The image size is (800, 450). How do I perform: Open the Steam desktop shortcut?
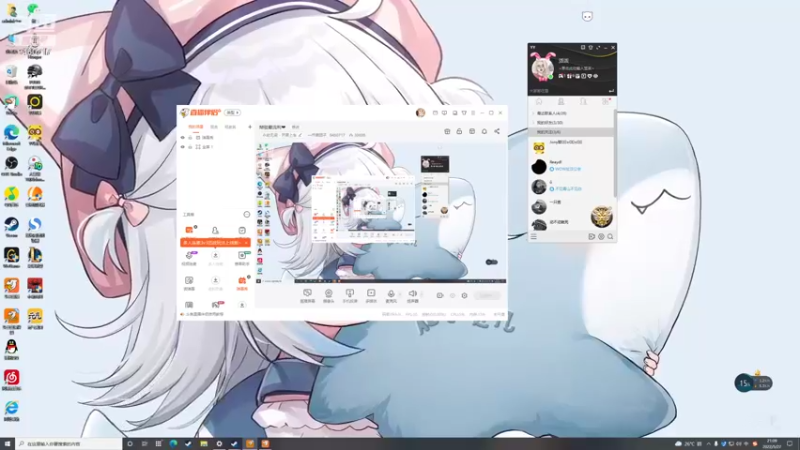click(x=11, y=227)
